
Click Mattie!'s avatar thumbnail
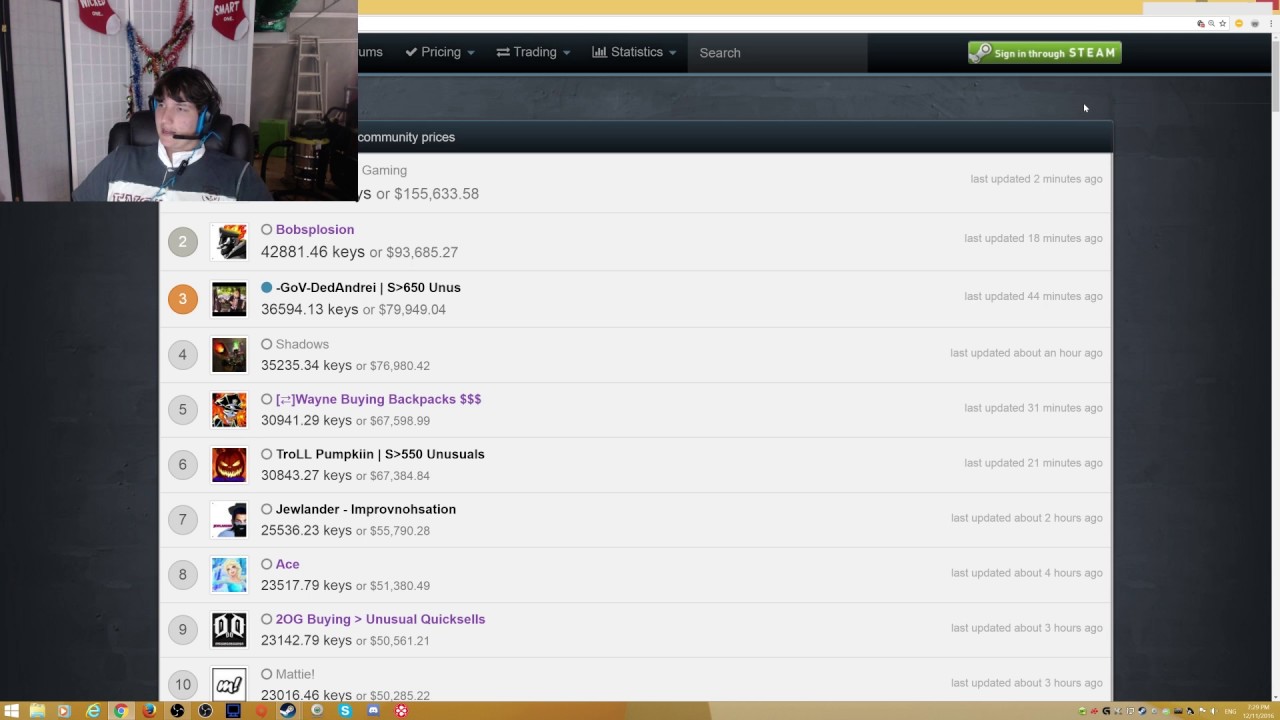229,684
